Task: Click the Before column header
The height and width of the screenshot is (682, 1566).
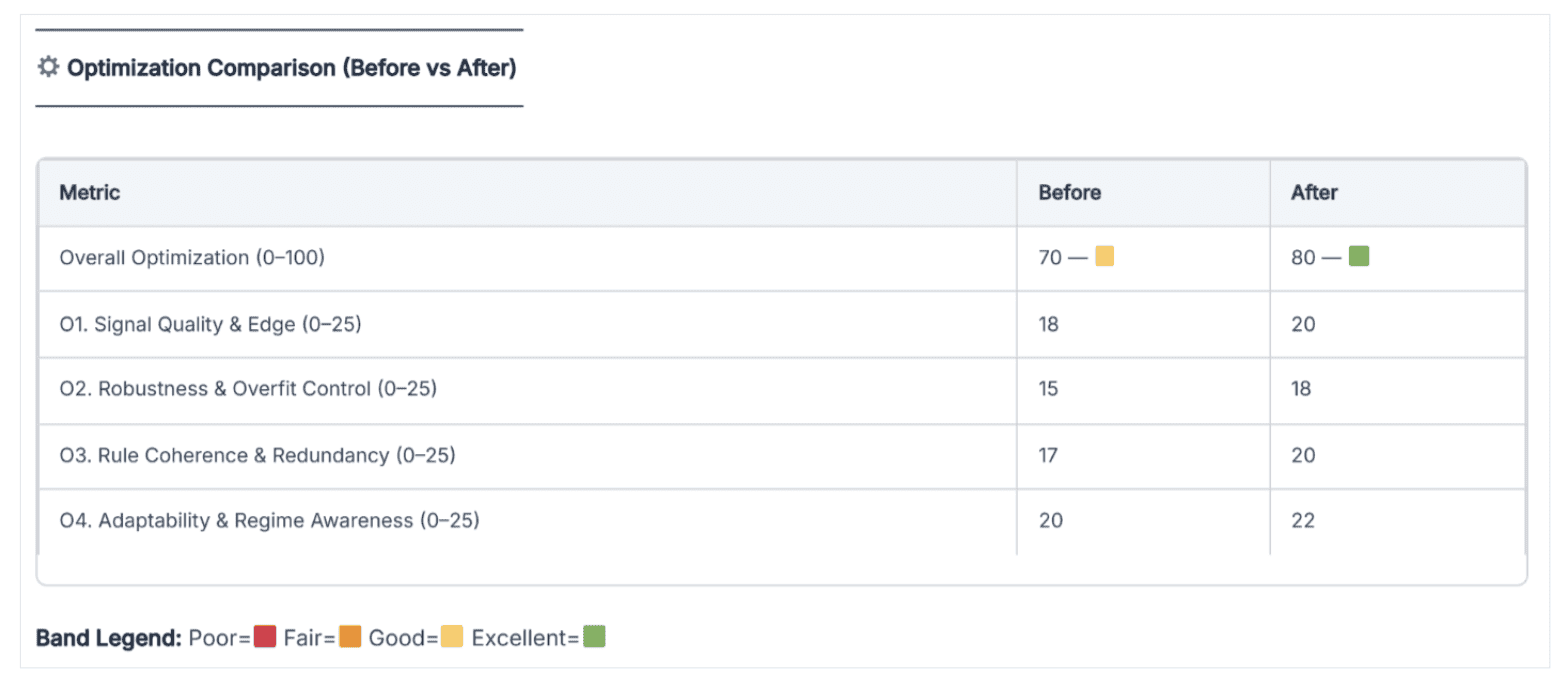Action: click(x=1069, y=193)
